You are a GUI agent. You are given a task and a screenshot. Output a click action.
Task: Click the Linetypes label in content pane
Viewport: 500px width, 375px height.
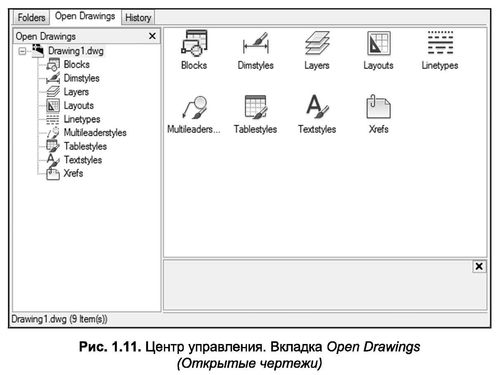coord(440,65)
